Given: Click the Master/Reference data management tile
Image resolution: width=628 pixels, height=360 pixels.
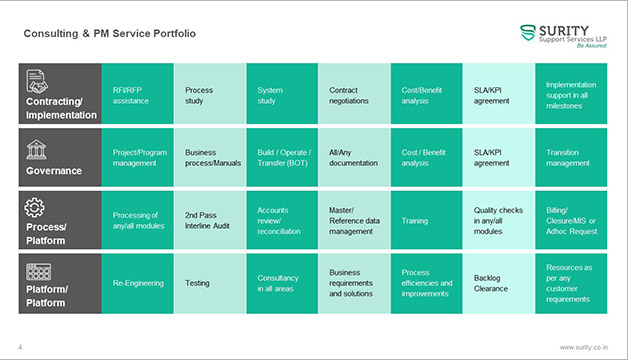Looking at the screenshot, I should point(354,220).
